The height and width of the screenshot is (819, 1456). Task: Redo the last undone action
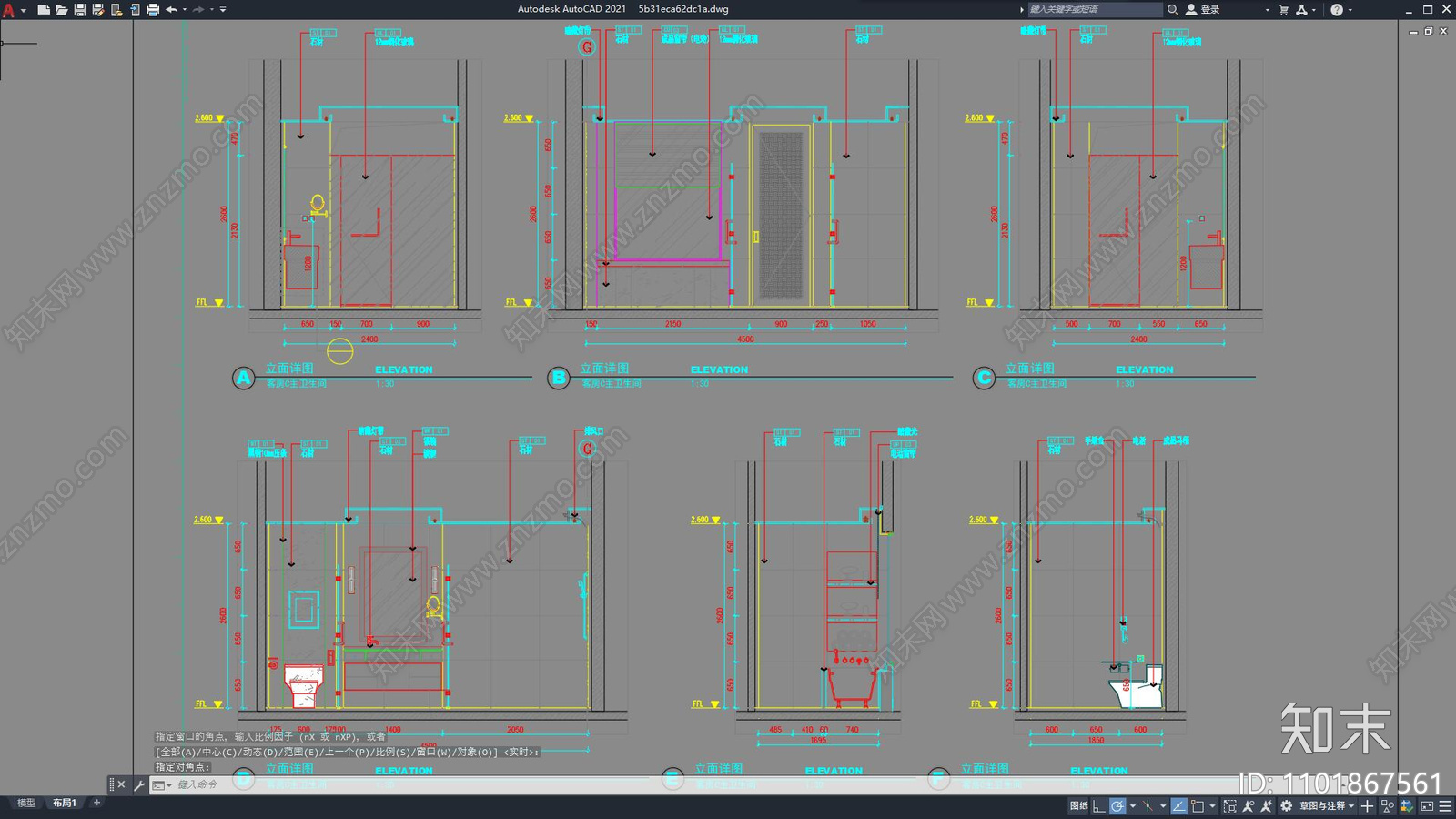[198, 10]
